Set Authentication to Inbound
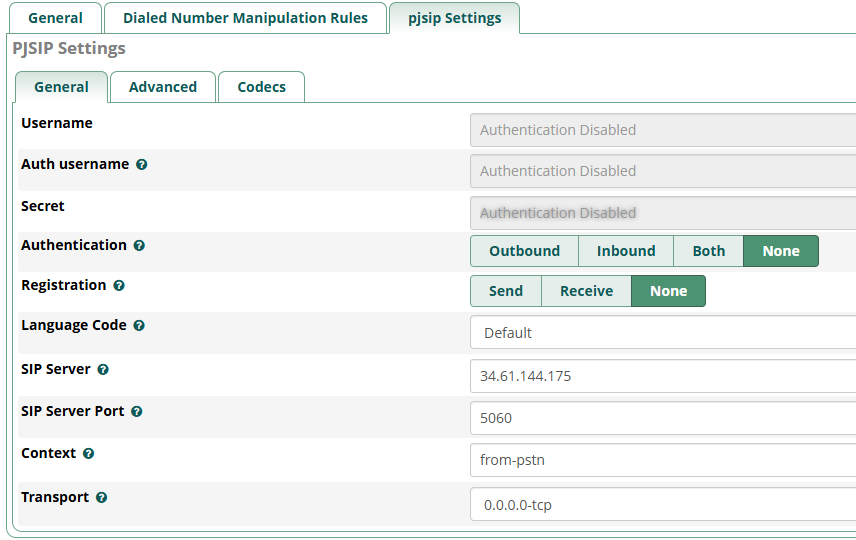856x540 pixels. click(x=626, y=251)
